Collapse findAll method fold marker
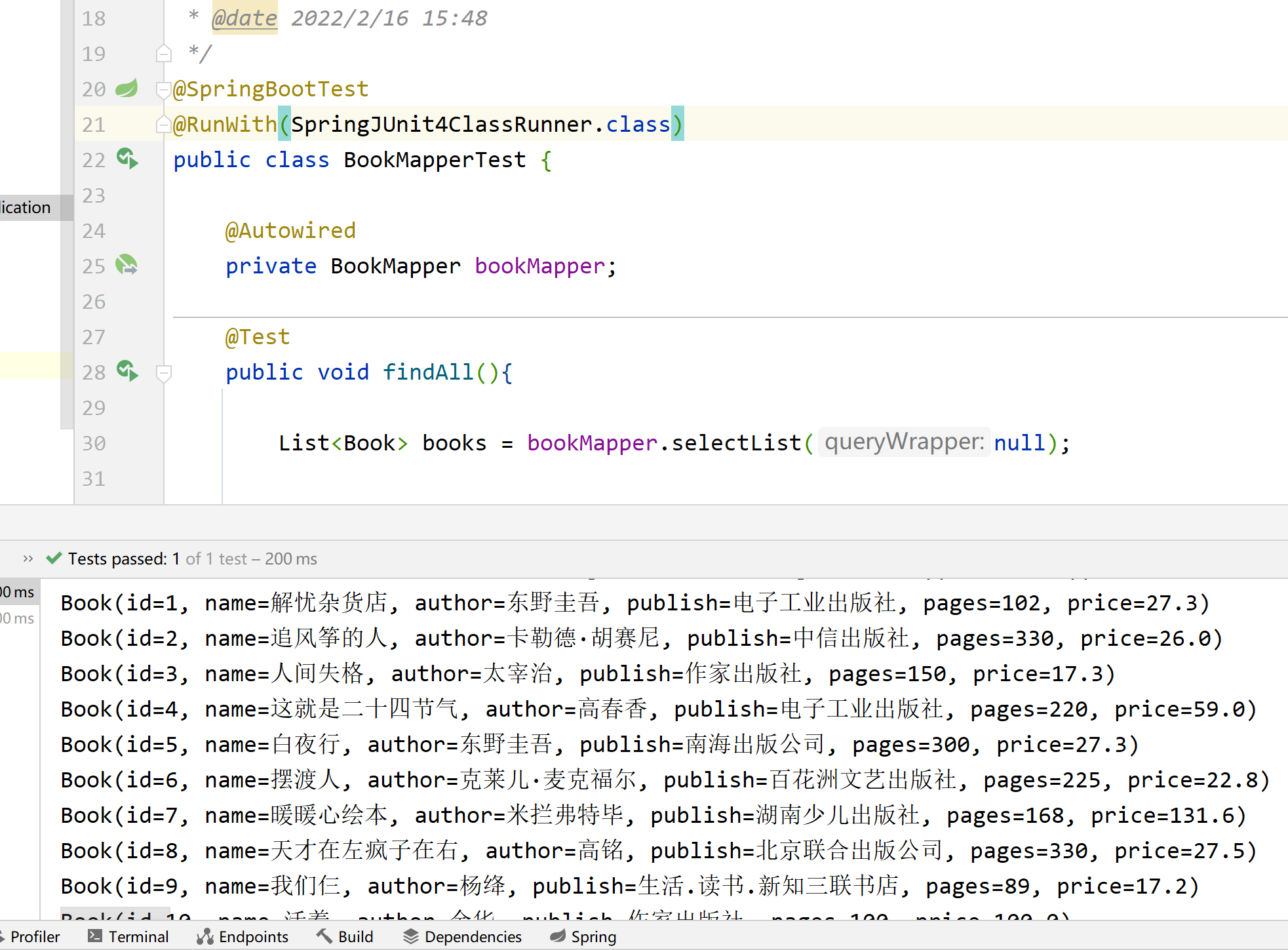The width and height of the screenshot is (1288, 950). (164, 373)
